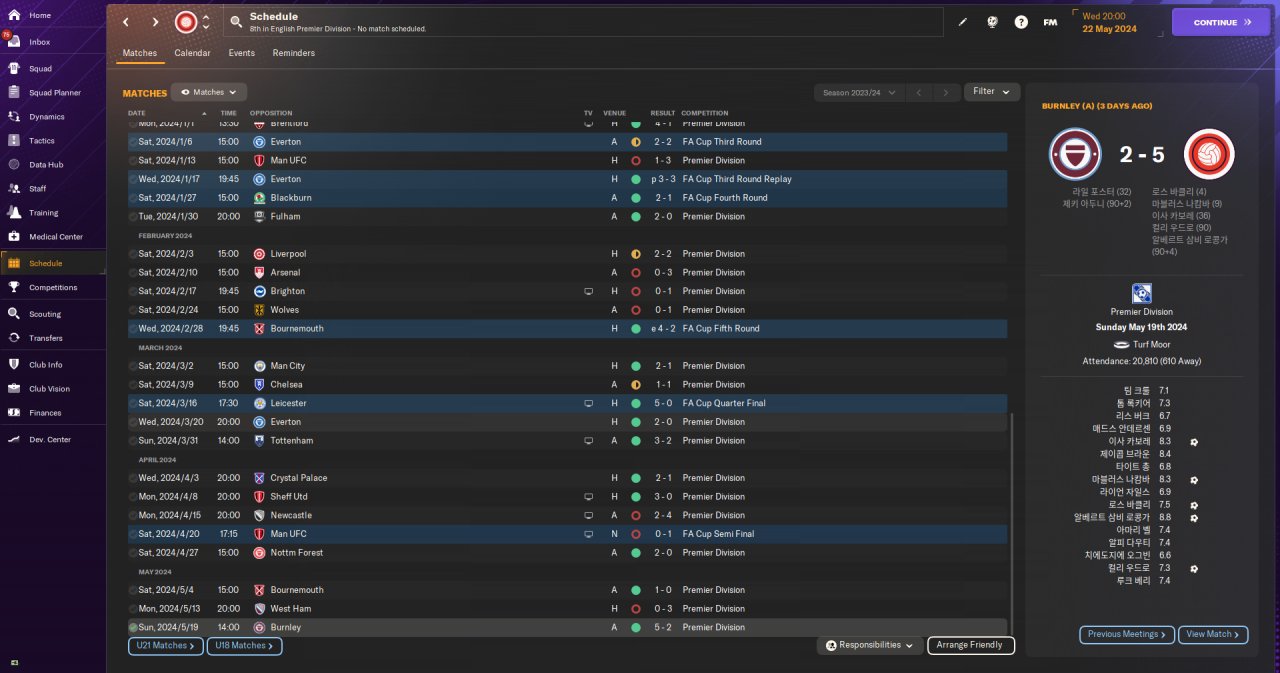Screen dimensions: 1280x673
Task: Switch to the Matches tab
Action: click(x=140, y=53)
